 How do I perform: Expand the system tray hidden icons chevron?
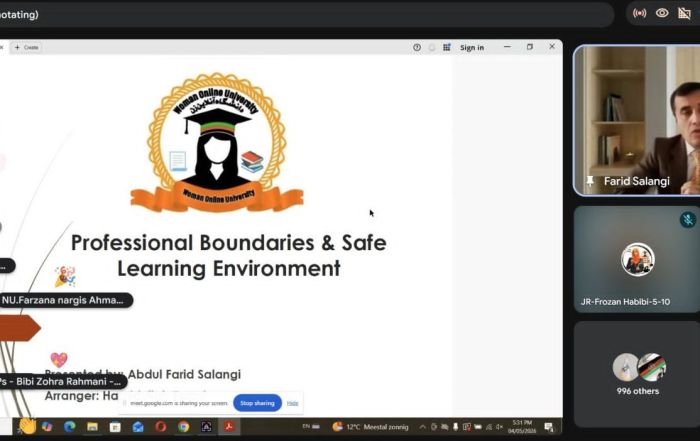point(423,427)
